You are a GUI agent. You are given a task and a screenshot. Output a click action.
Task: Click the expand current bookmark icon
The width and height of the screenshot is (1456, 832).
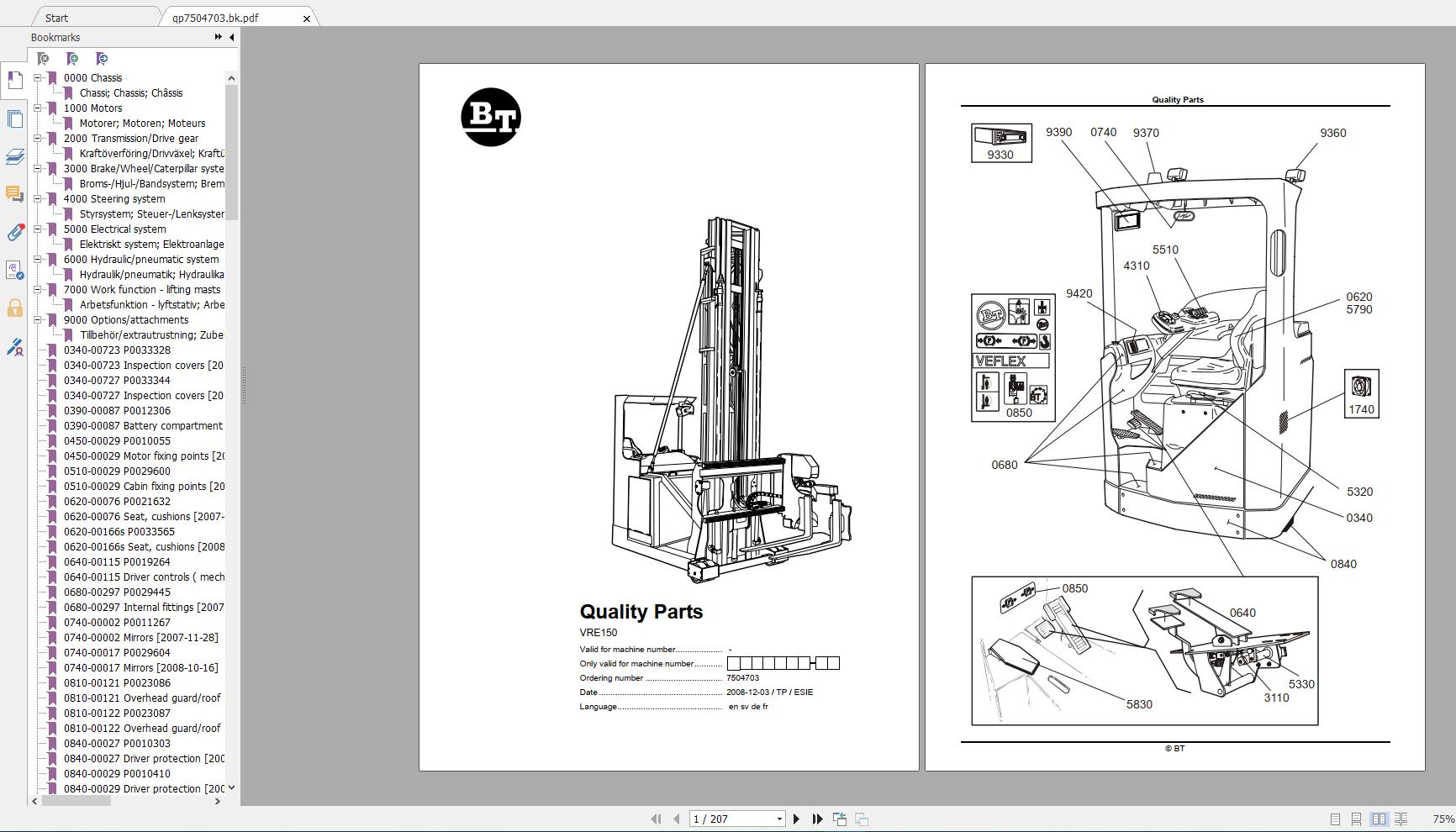101,59
